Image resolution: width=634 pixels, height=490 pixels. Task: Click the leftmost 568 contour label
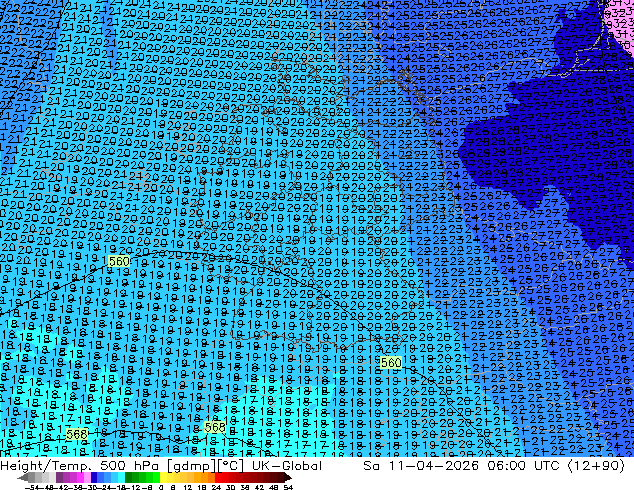click(77, 435)
